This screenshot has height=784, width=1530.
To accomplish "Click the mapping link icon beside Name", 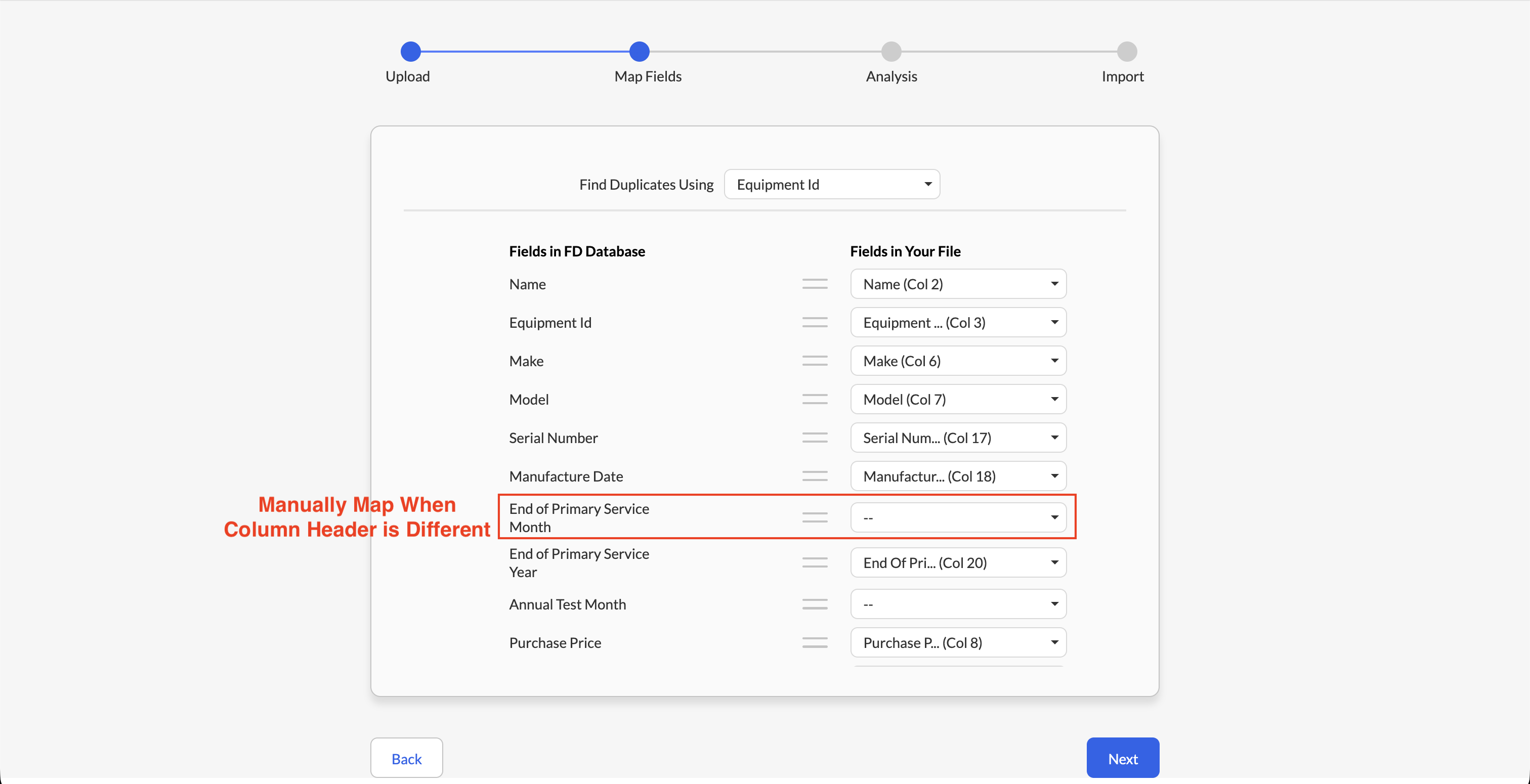I will (x=814, y=284).
